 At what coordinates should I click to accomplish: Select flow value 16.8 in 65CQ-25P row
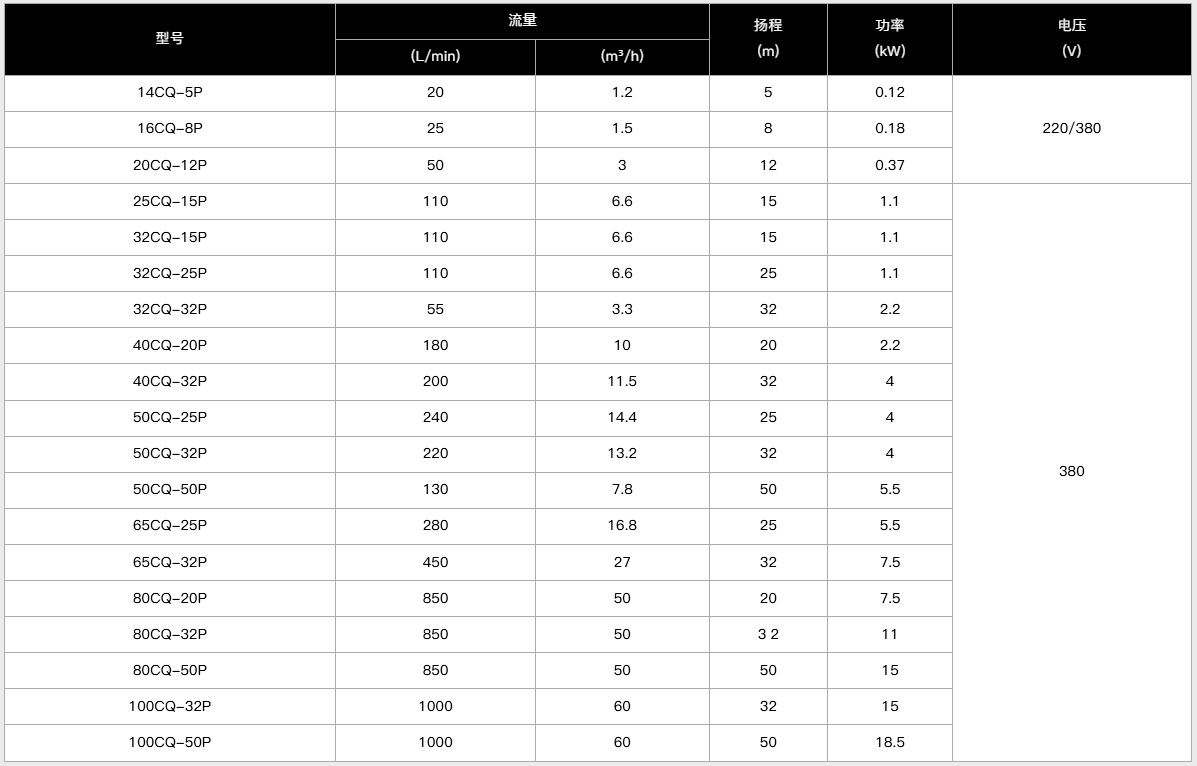pyautogui.click(x=622, y=526)
